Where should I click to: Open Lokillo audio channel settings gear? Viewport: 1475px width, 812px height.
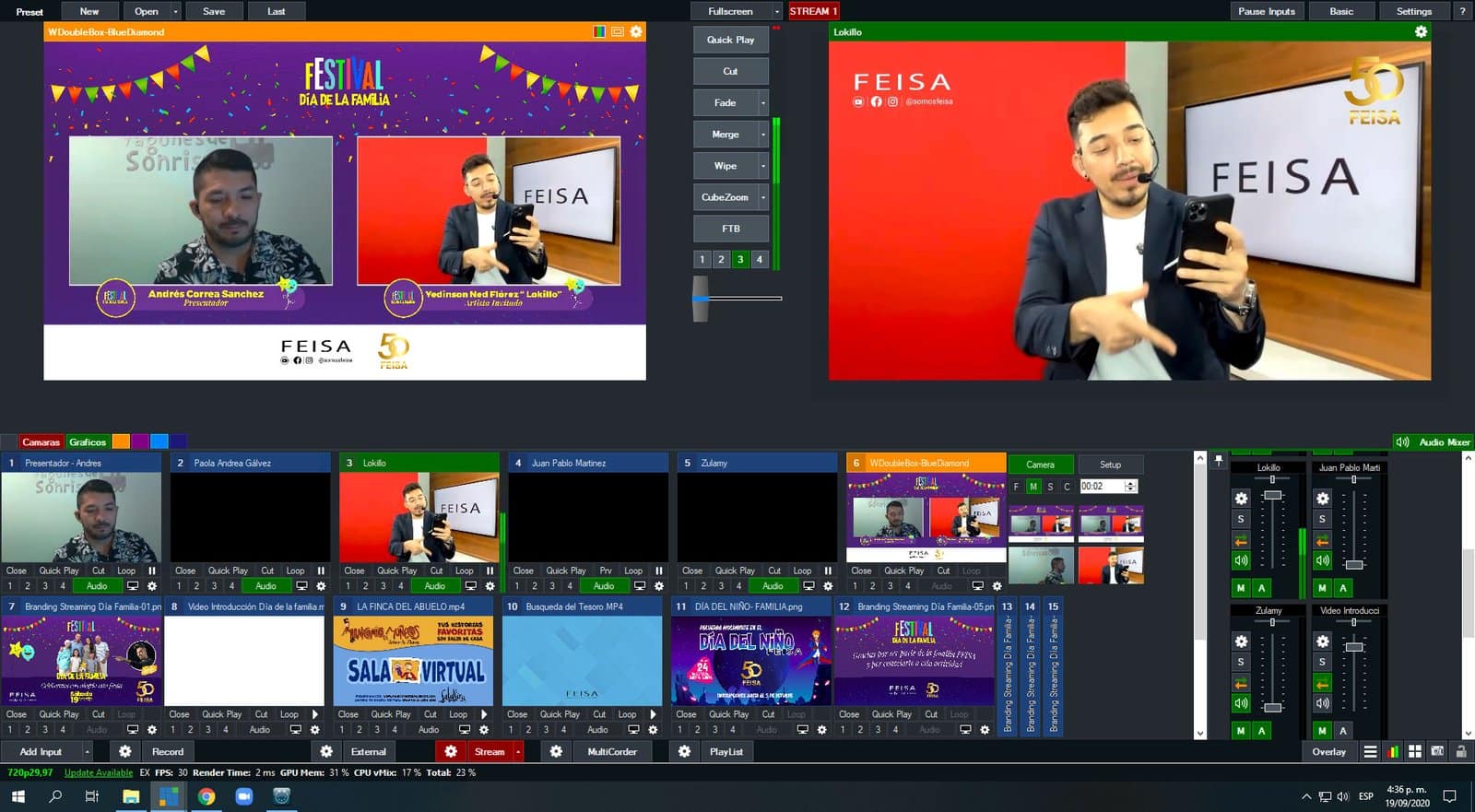[x=1241, y=499]
